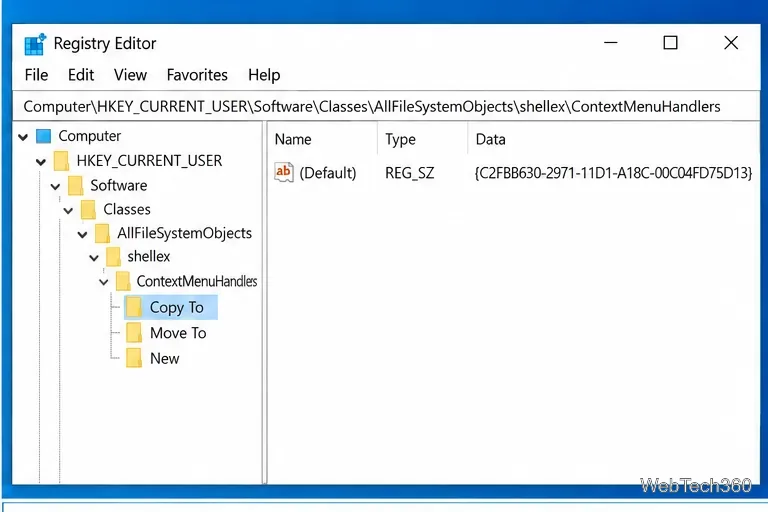Select the (Default) value name
This screenshot has width=768, height=512.
click(328, 173)
